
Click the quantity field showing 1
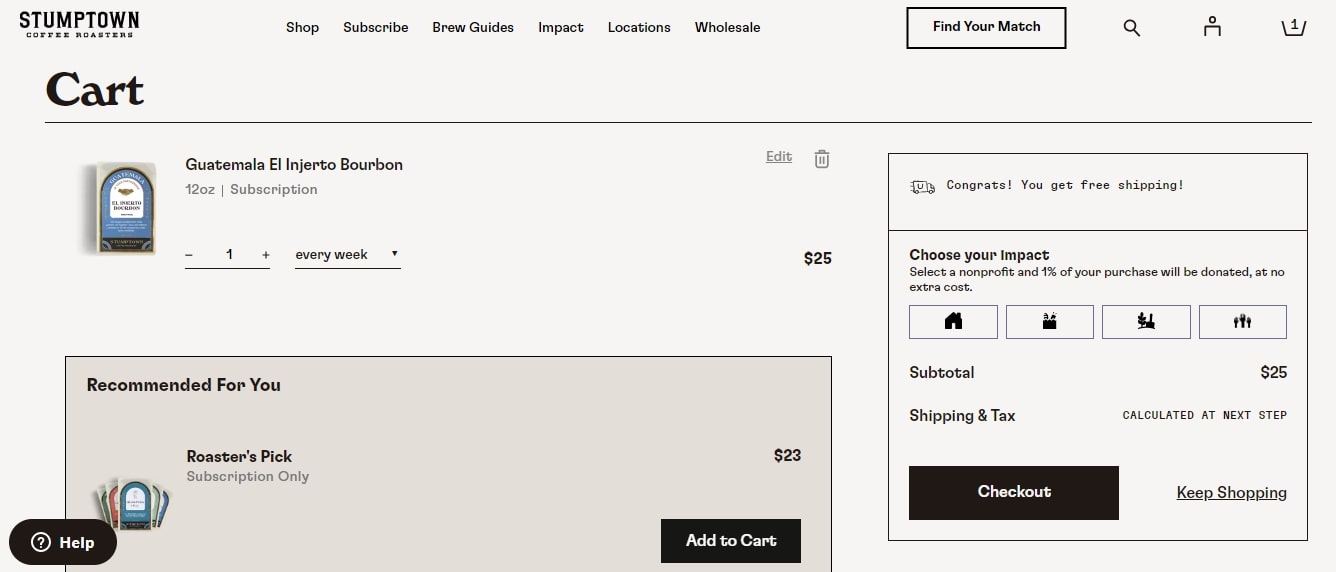tap(229, 255)
